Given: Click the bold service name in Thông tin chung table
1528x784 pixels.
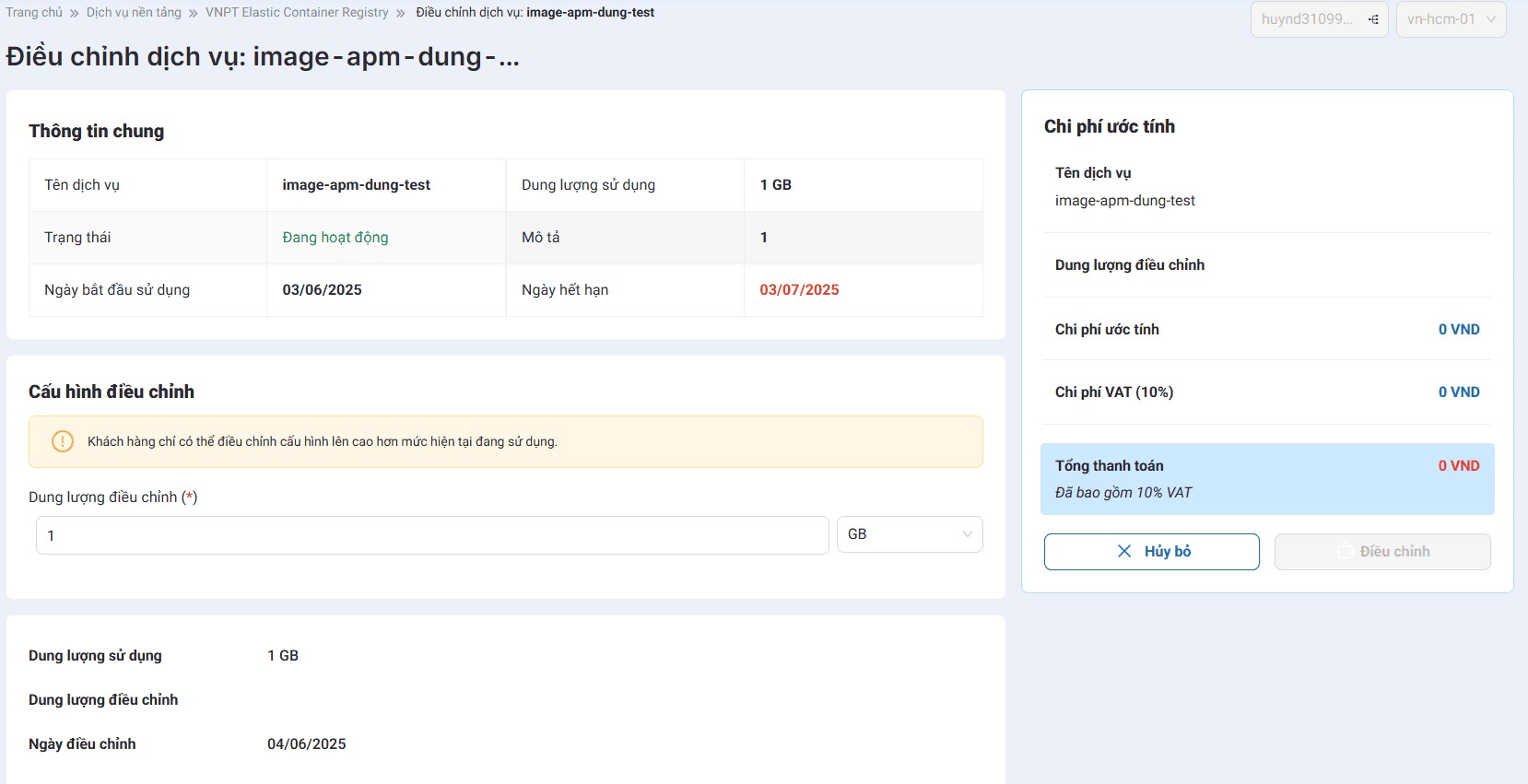Looking at the screenshot, I should click(x=356, y=185).
